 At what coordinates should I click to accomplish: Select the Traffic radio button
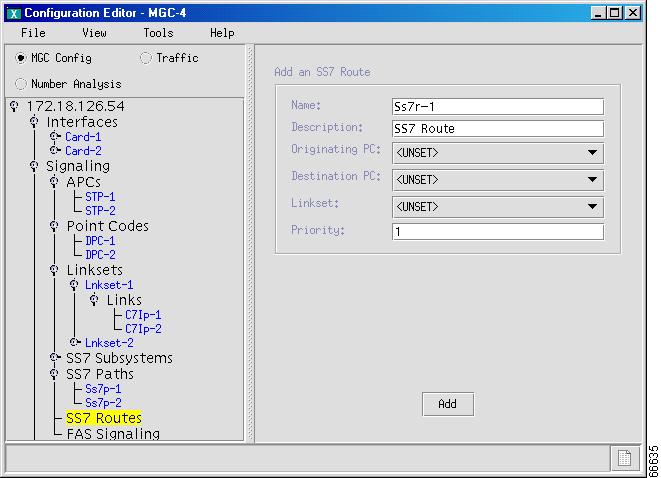146,58
